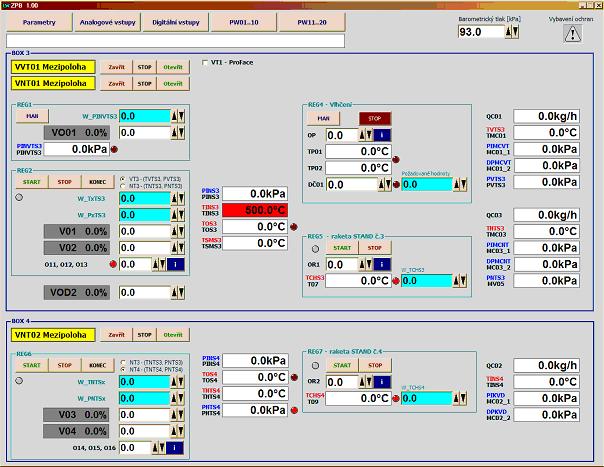Switch to the Digitální vstupy tab
The image size is (604, 467).
(x=173, y=21)
